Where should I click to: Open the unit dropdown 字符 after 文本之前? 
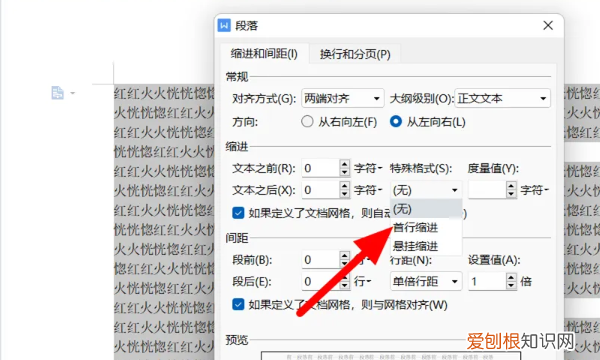pyautogui.click(x=368, y=168)
